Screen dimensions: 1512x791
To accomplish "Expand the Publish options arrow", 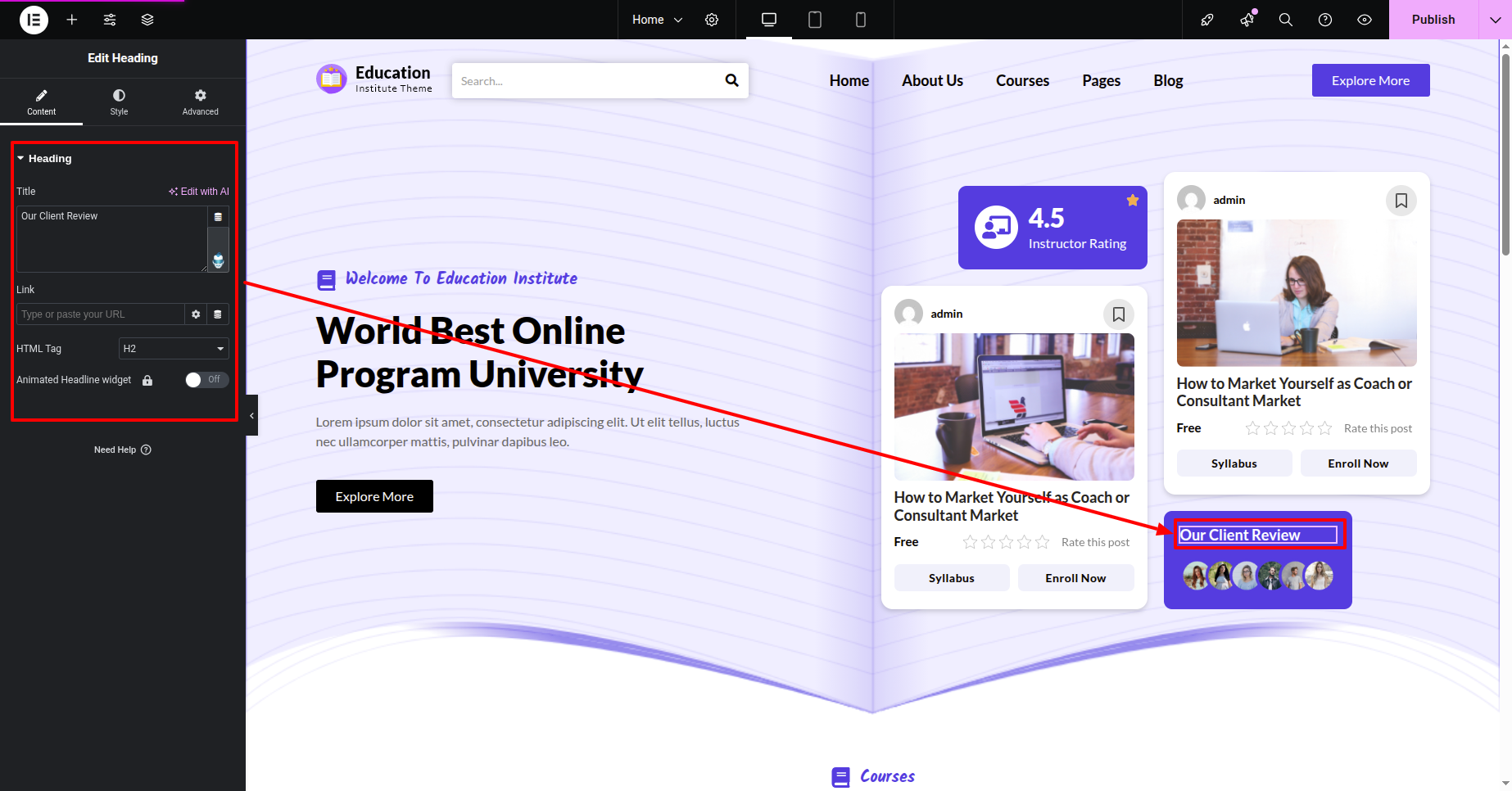I will tap(1495, 20).
